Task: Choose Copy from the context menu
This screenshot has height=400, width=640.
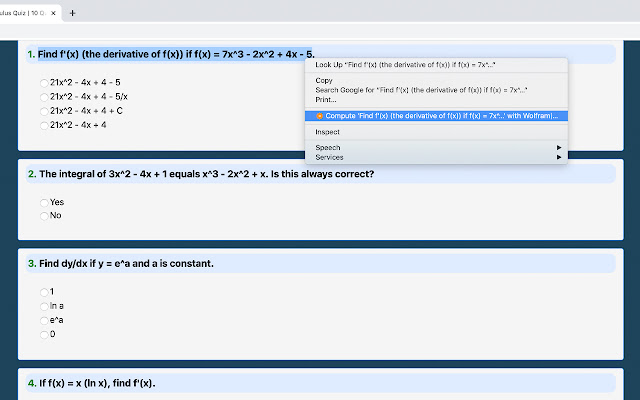Action: tap(324, 80)
